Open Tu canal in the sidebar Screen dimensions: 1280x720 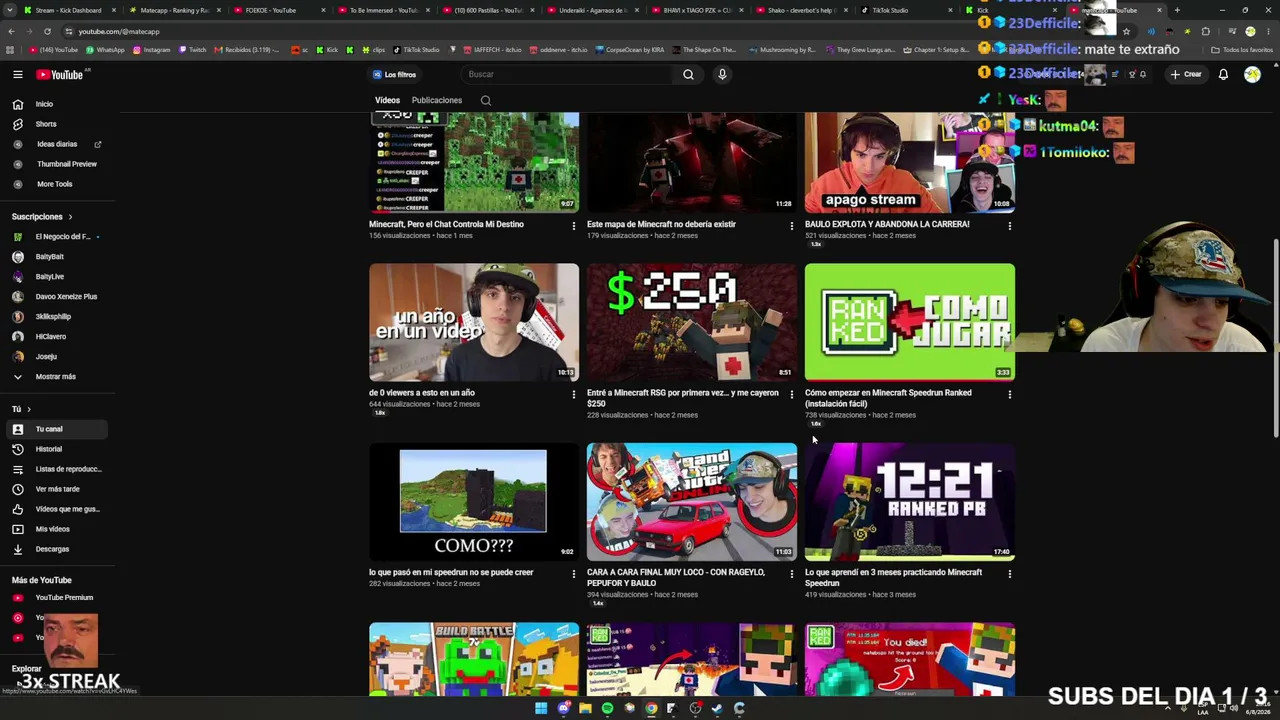[x=56, y=429]
